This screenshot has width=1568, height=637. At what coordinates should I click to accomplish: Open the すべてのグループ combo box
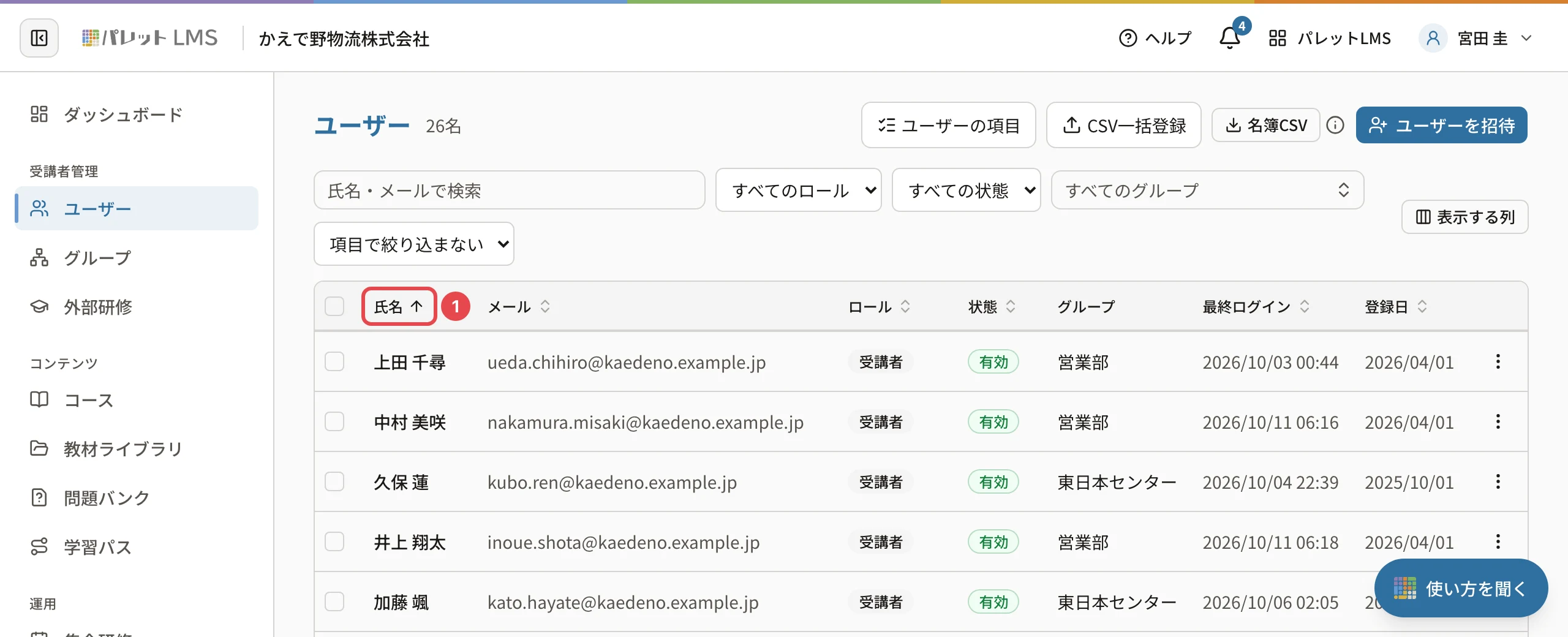[x=1208, y=190]
